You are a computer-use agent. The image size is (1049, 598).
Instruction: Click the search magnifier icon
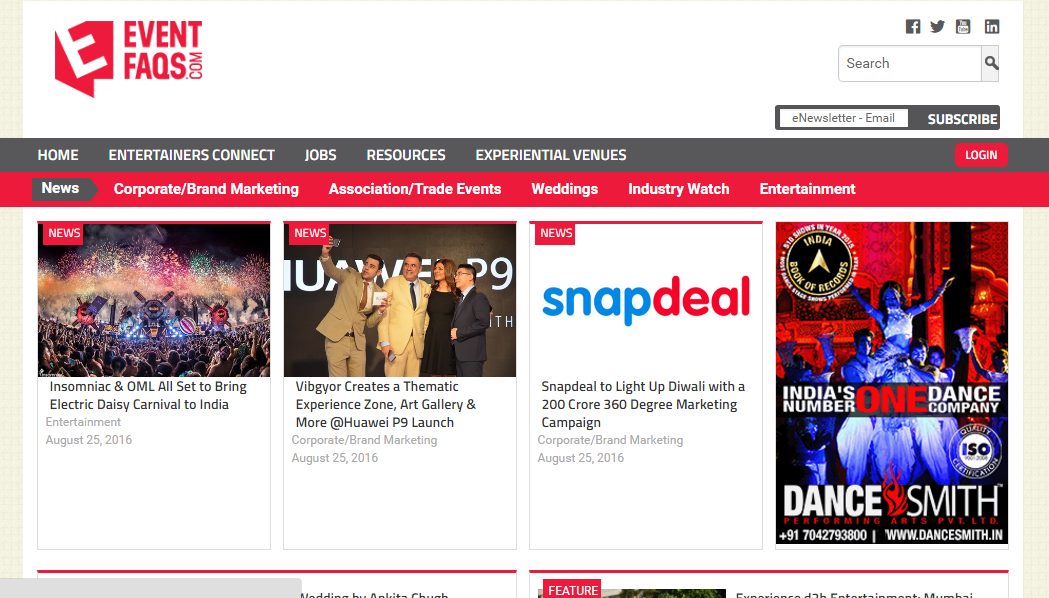click(991, 64)
